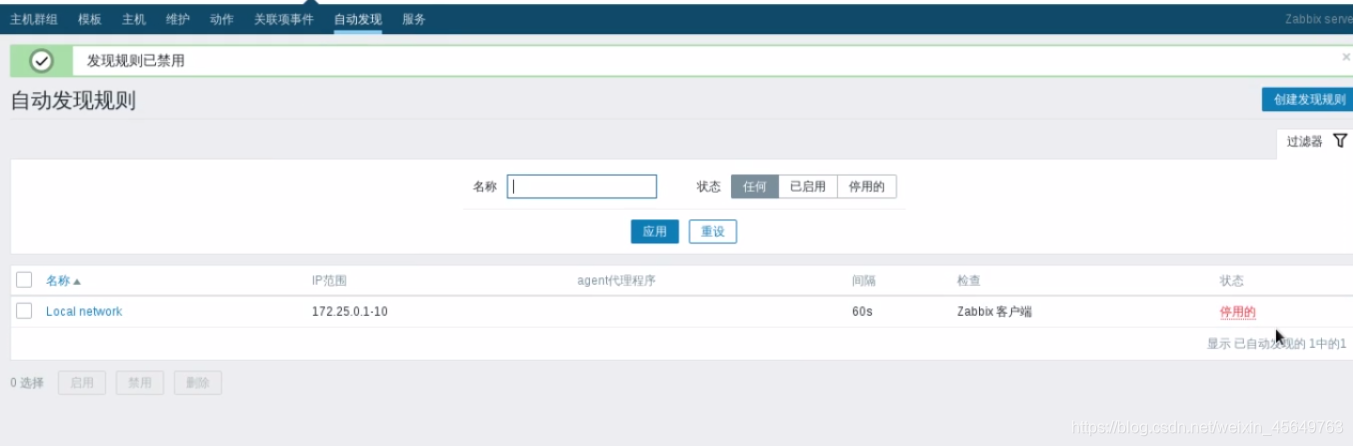Select the 自动发现 menu tab
Image resolution: width=1353 pixels, height=446 pixels.
point(358,19)
